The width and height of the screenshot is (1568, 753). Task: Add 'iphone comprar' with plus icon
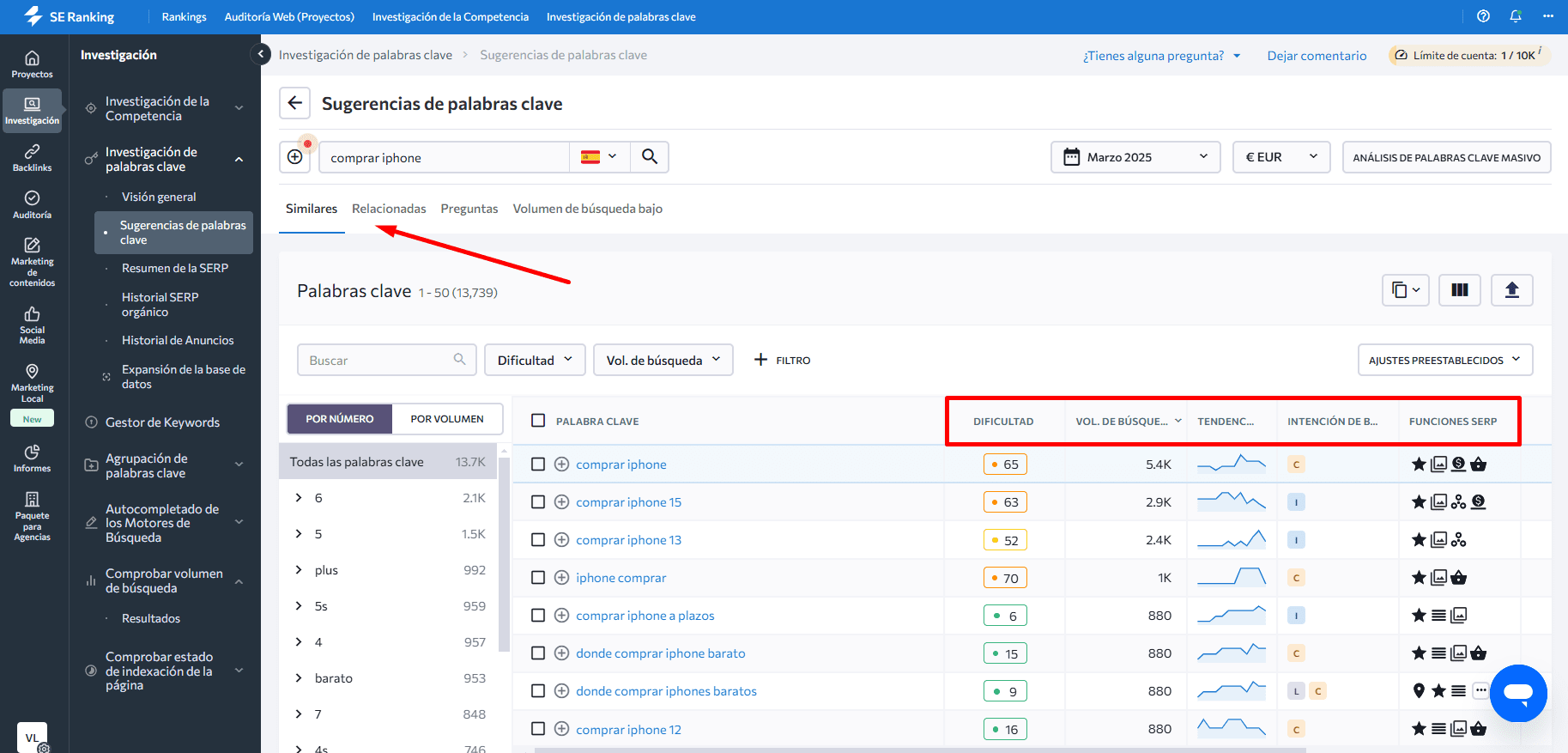tap(561, 578)
